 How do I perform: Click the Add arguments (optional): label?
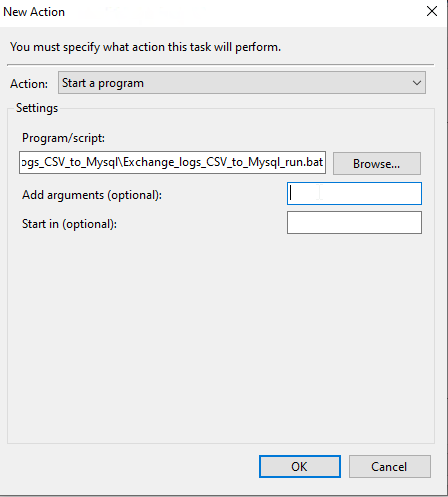click(x=92, y=195)
